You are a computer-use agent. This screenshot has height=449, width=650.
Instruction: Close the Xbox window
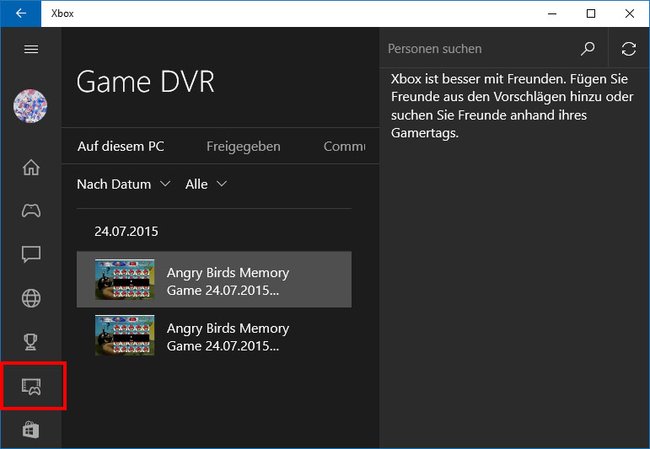[x=629, y=14]
